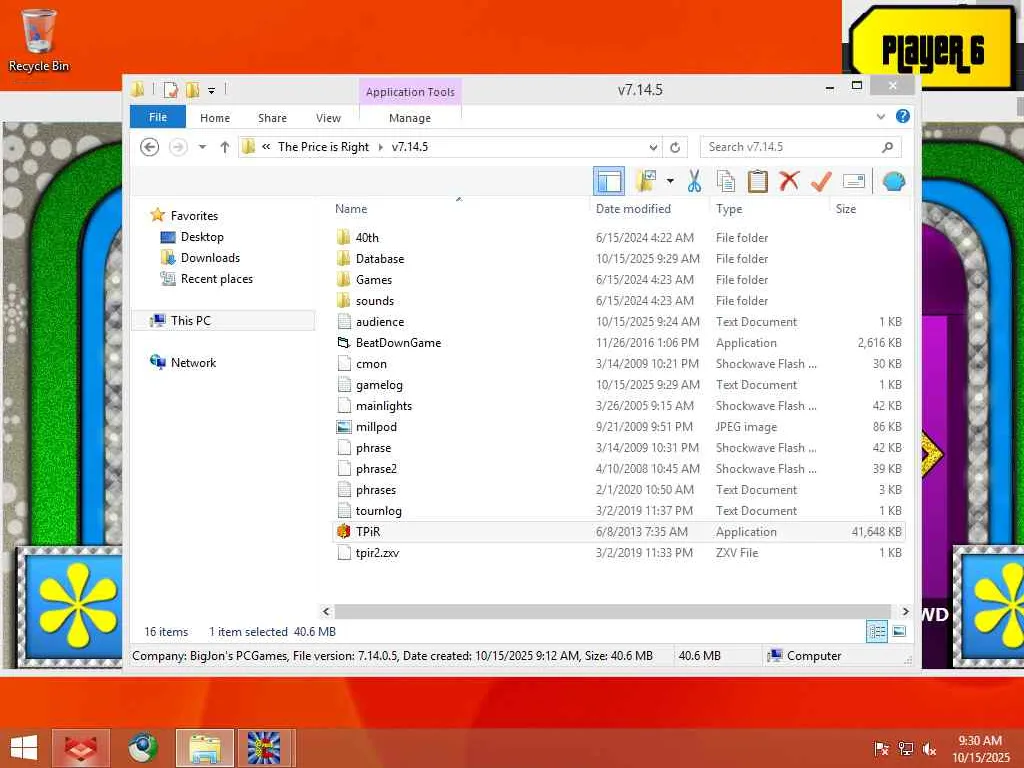Viewport: 1024px width, 768px height.
Task: Click 'The Price is Right' breadcrumb
Action: [x=323, y=147]
